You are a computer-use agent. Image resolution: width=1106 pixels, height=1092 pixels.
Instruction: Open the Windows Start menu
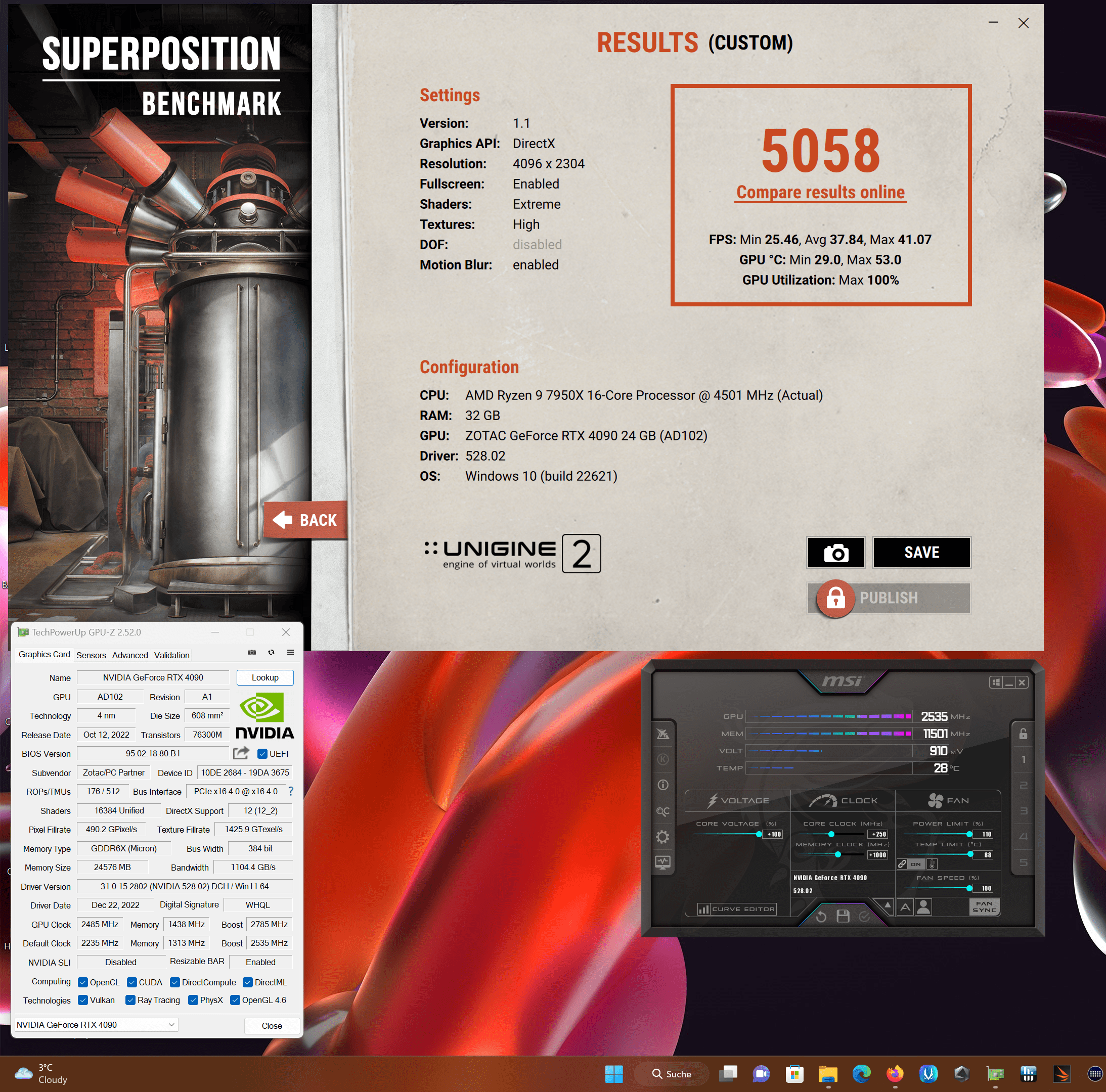(613, 1074)
